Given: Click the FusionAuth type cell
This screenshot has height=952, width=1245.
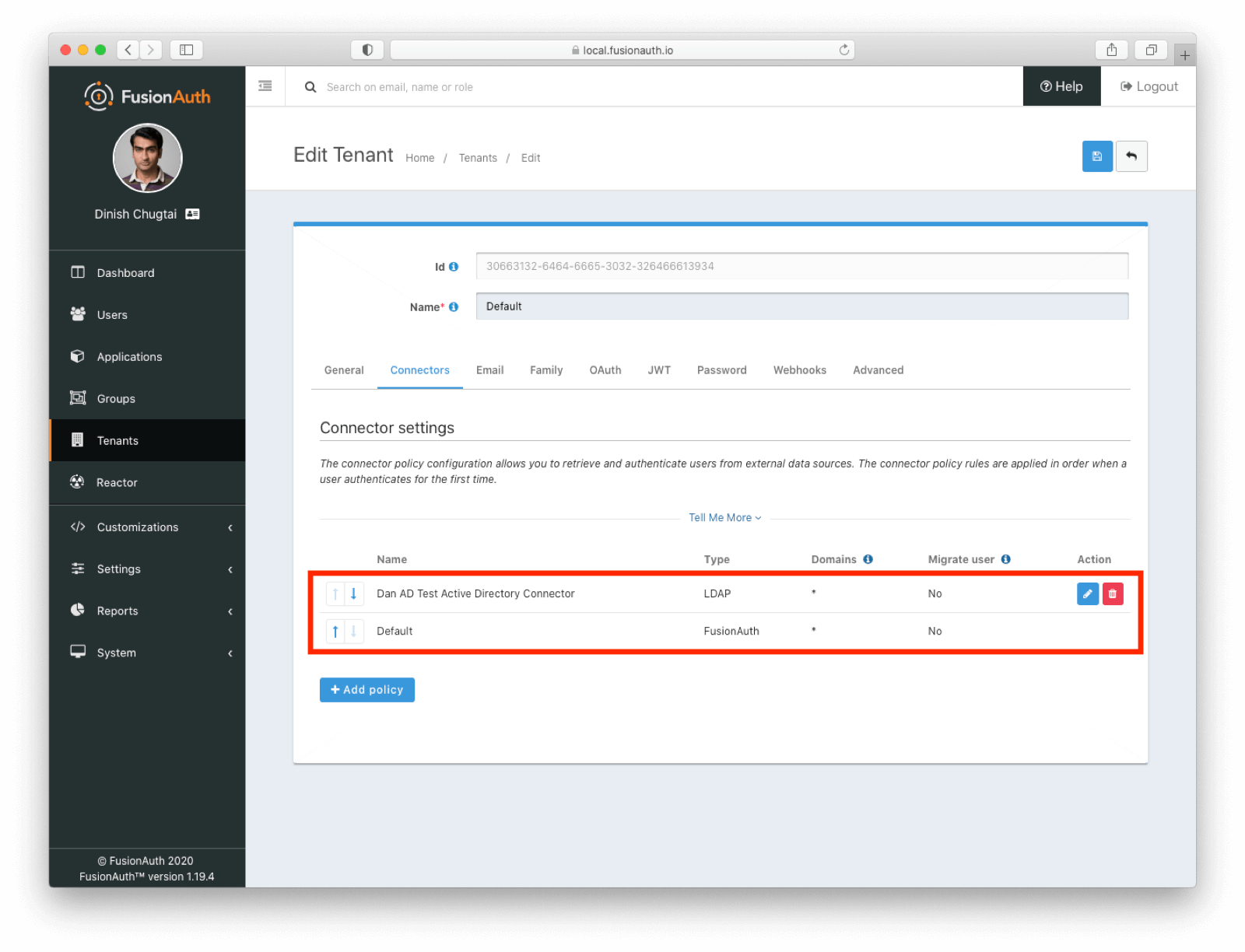Looking at the screenshot, I should click(x=731, y=631).
